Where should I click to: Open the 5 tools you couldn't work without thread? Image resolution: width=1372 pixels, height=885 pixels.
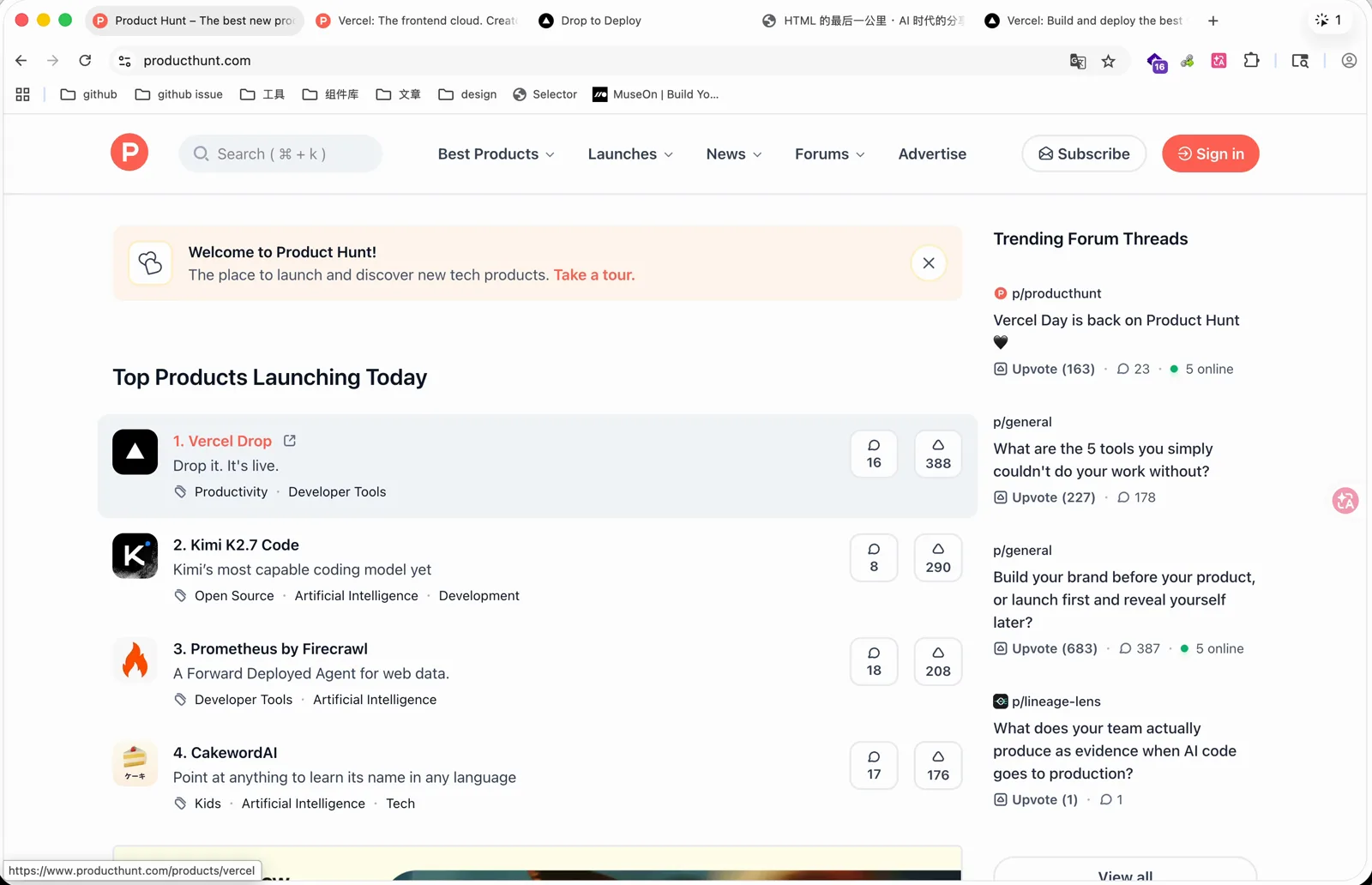pos(1103,460)
